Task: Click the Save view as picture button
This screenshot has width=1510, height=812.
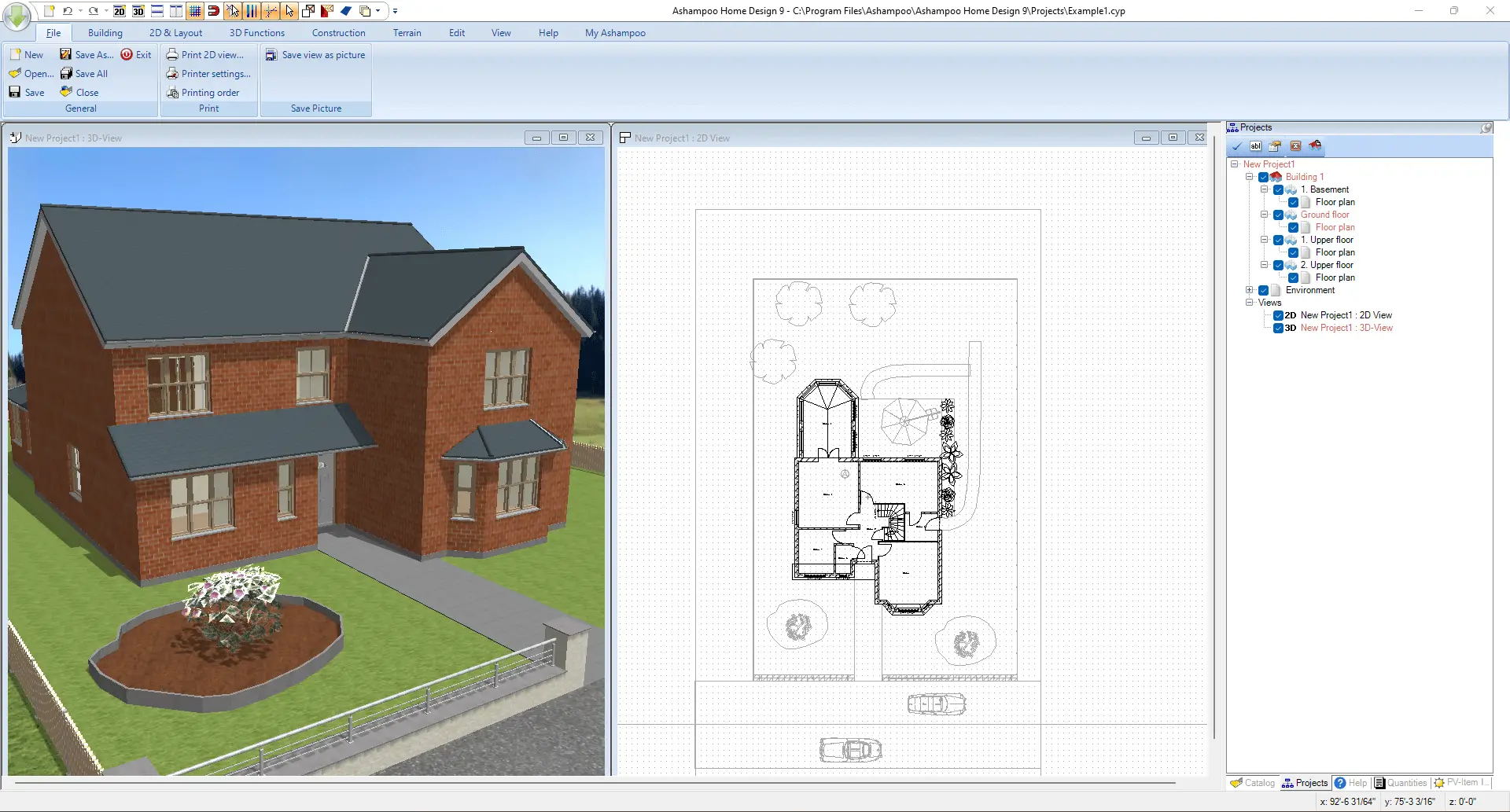Action: click(x=315, y=54)
